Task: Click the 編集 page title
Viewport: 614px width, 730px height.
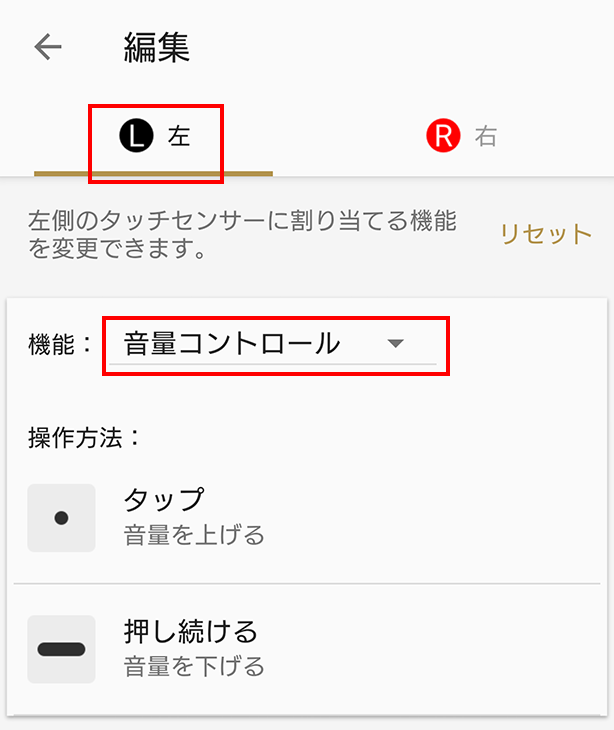Action: 157,47
